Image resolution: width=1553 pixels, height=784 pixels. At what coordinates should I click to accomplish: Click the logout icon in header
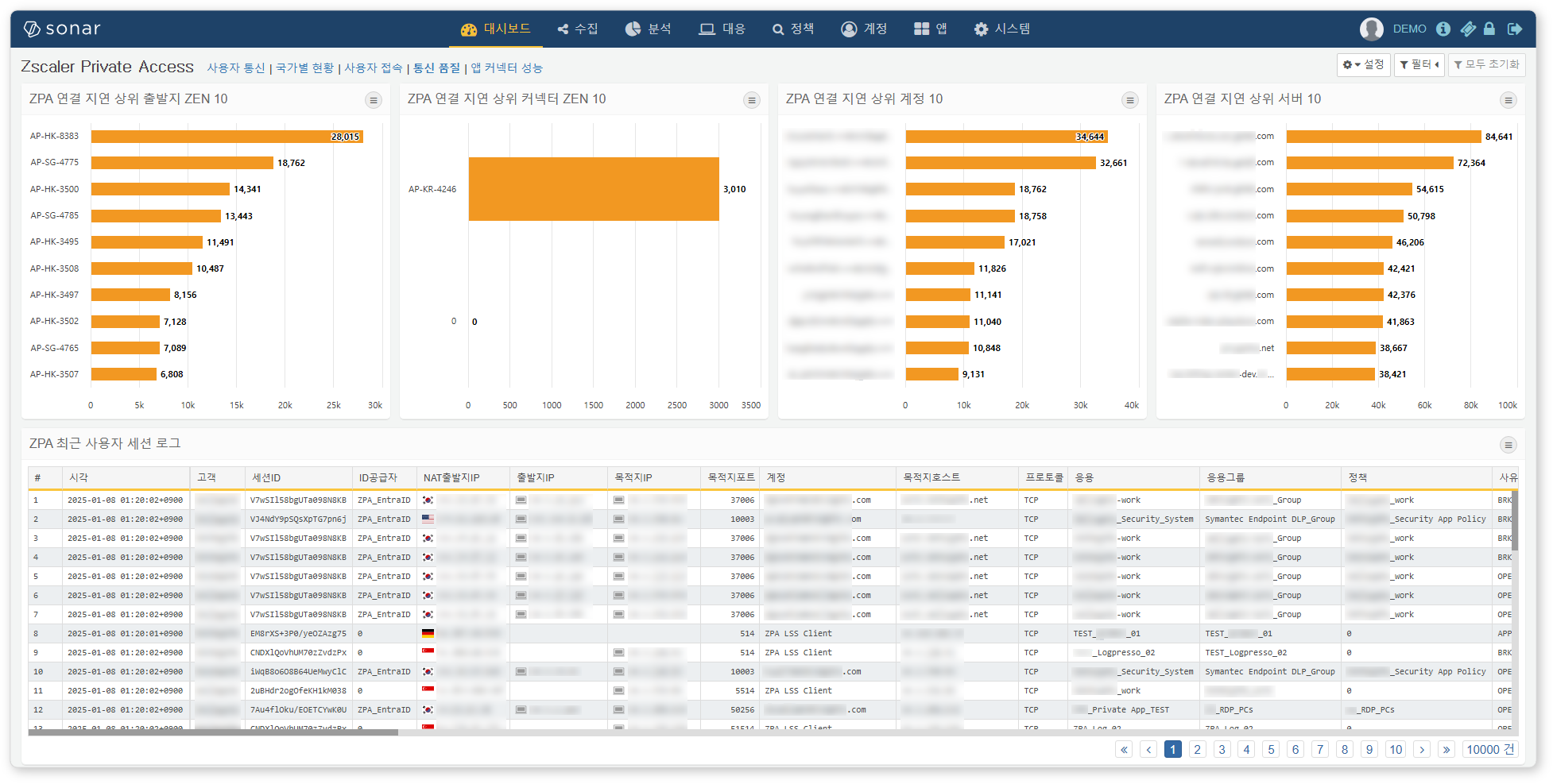[1515, 29]
